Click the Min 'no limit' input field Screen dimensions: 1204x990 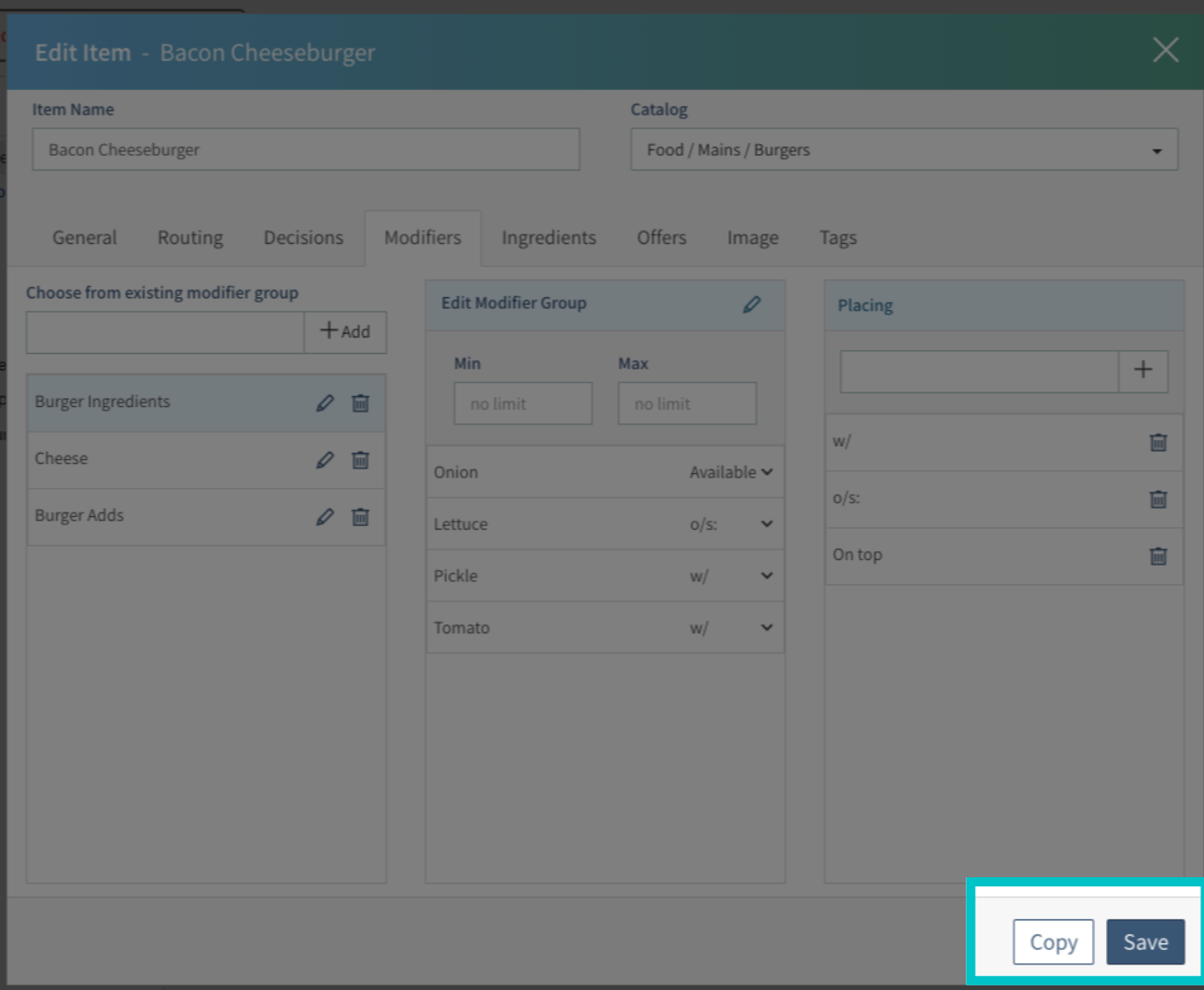coord(522,402)
